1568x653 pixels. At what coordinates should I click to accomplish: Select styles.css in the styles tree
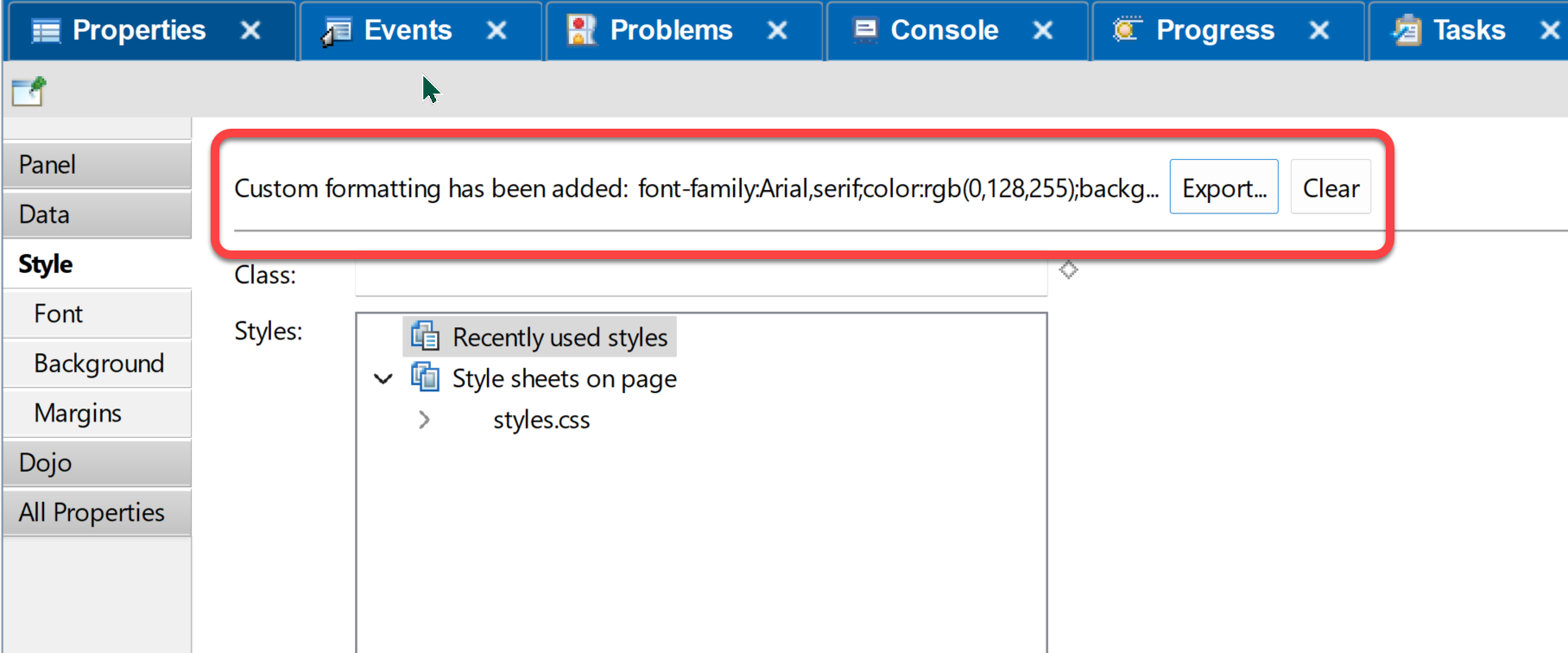(x=541, y=420)
